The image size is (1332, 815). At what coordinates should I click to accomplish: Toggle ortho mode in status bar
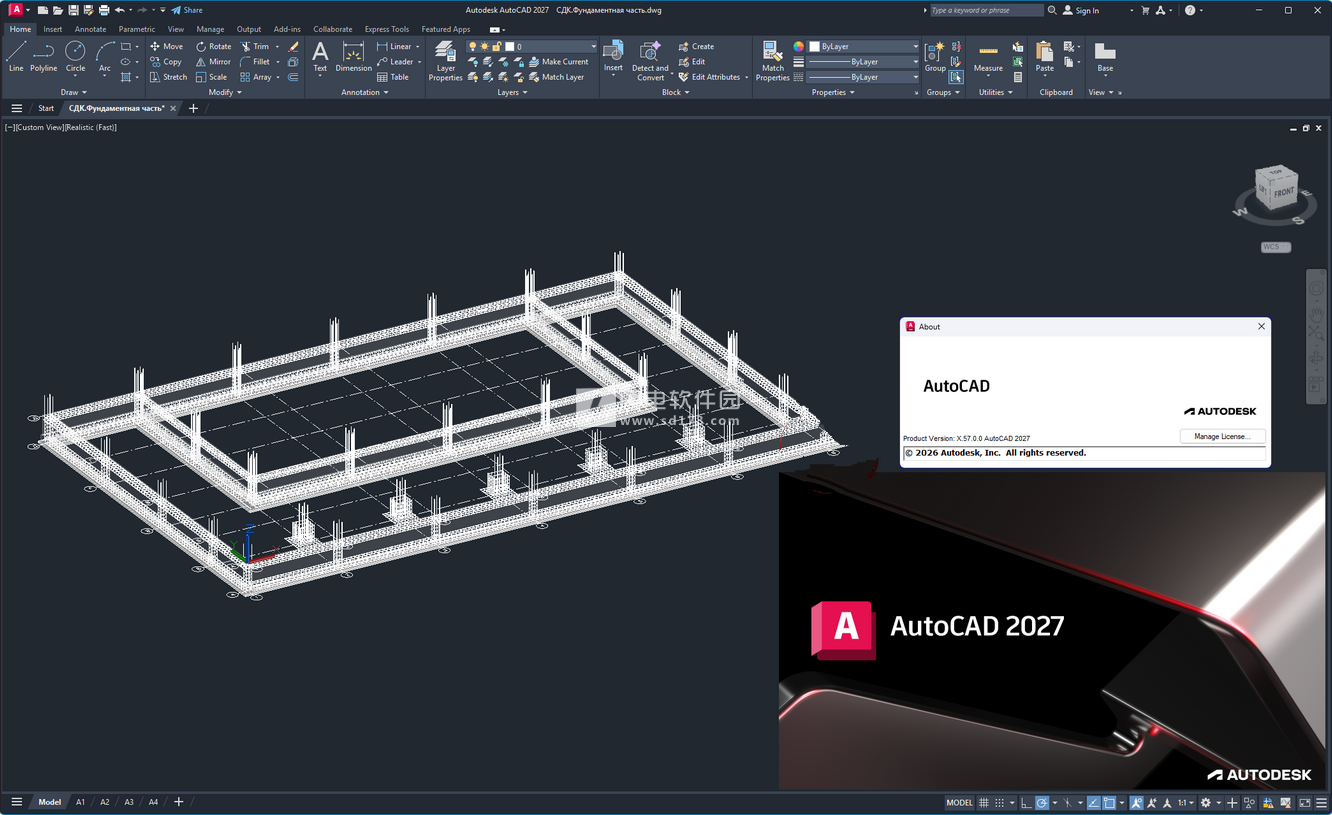[1026, 803]
